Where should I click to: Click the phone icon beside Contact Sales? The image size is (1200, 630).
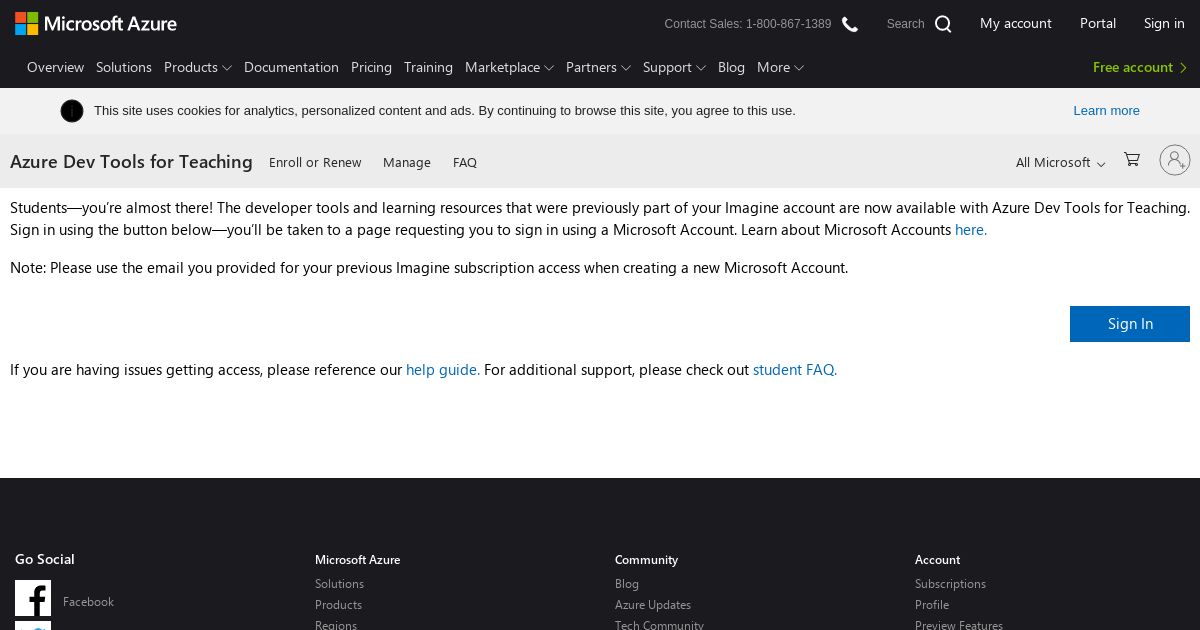(x=850, y=24)
